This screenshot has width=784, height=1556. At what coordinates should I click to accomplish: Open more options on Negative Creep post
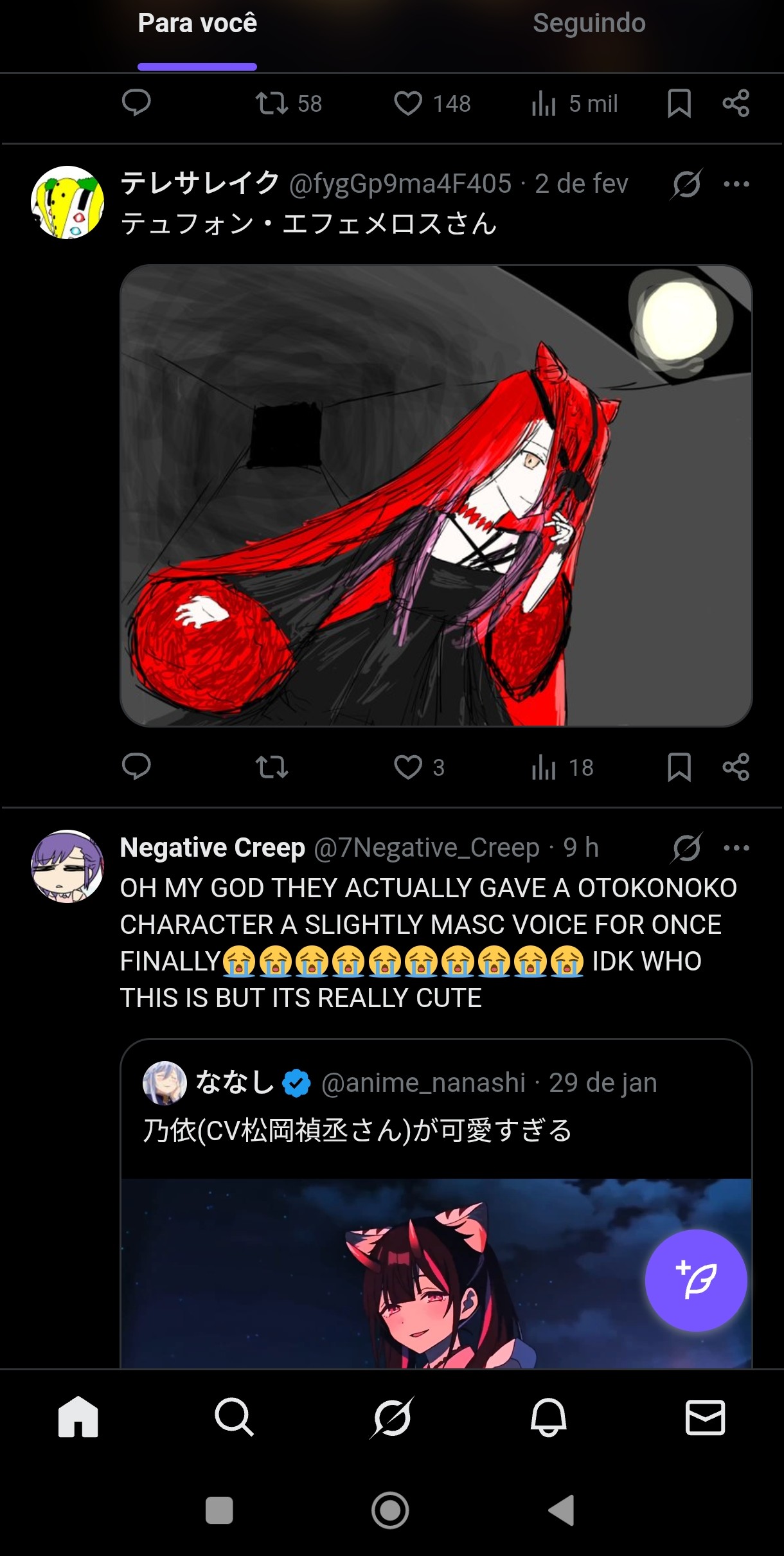(736, 848)
